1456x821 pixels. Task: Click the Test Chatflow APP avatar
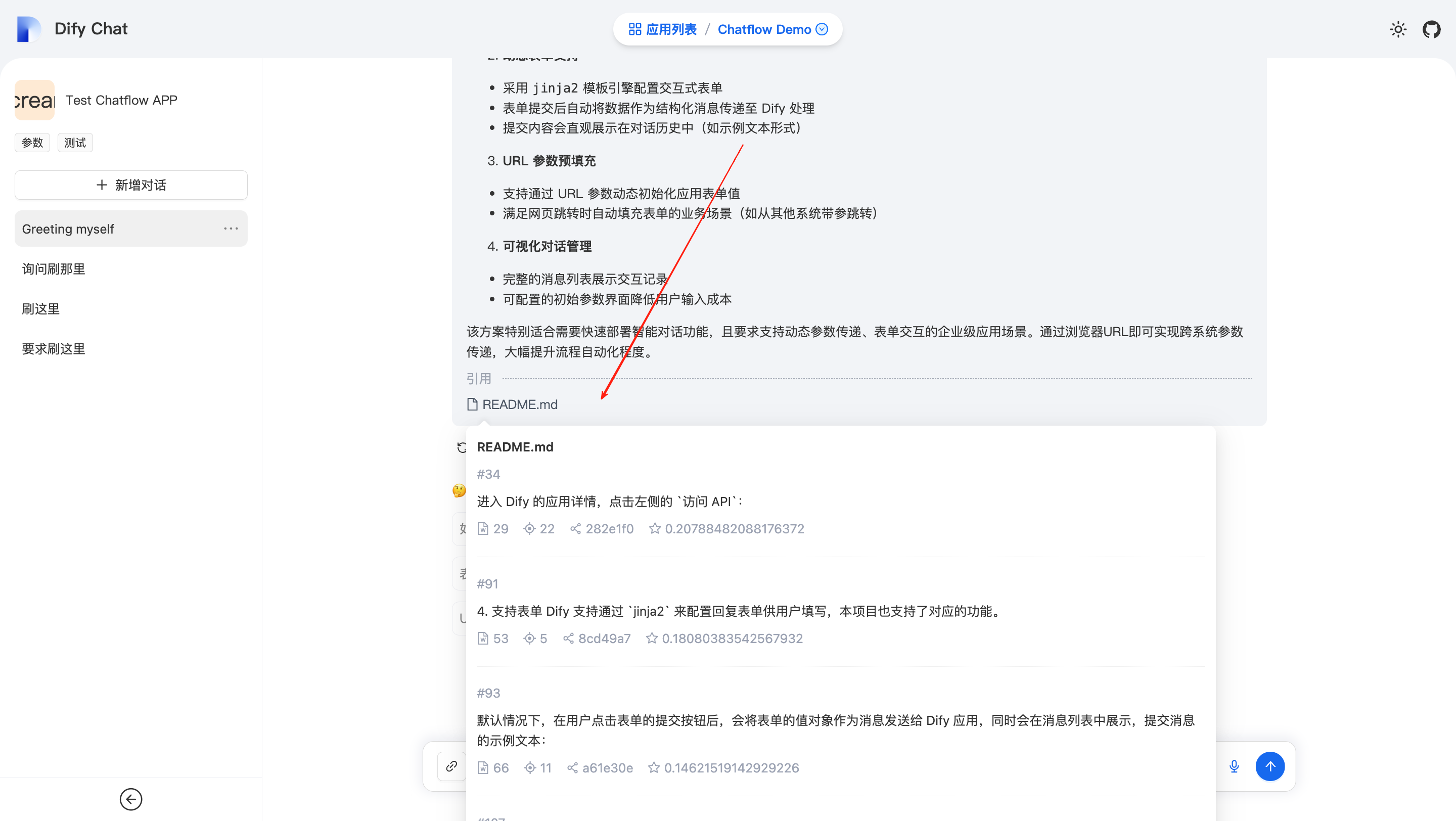(x=34, y=100)
